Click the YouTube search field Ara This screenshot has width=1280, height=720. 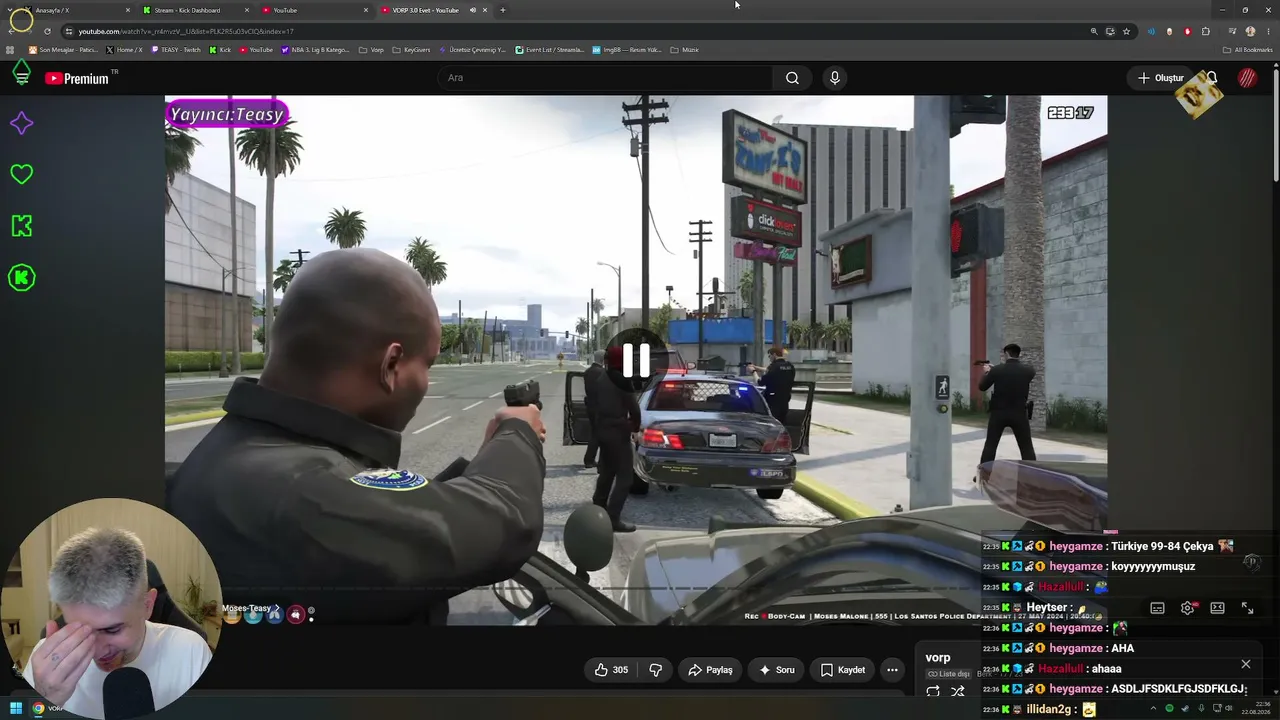(605, 78)
